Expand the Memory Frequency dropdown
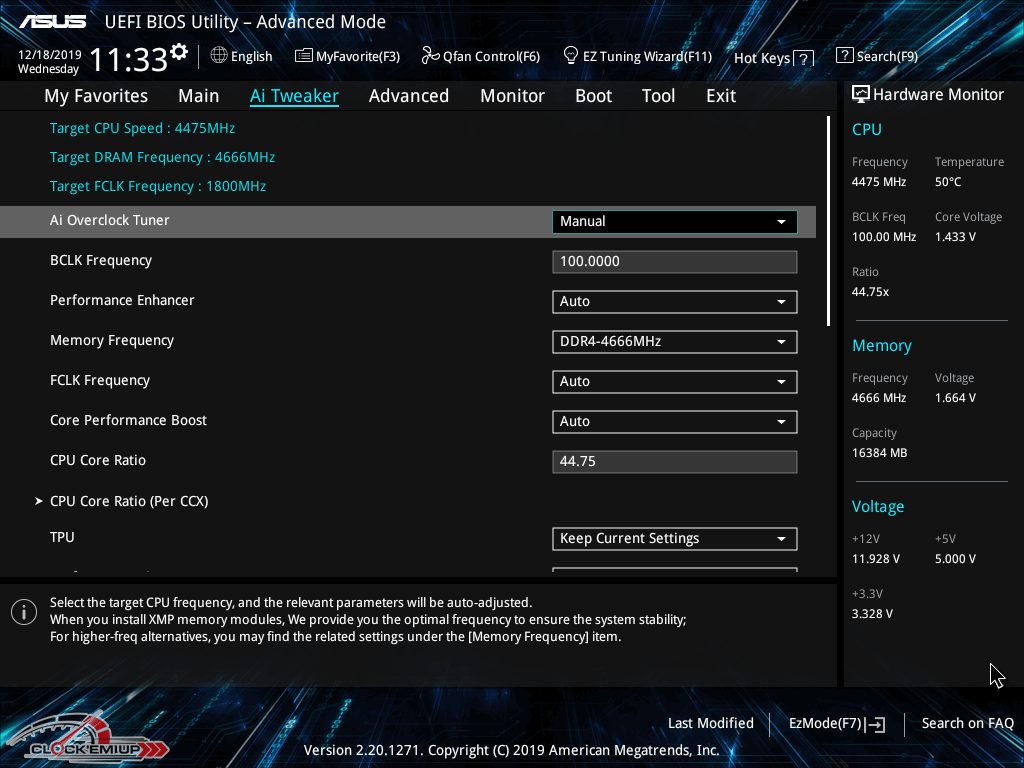This screenshot has height=768, width=1024. (x=674, y=342)
